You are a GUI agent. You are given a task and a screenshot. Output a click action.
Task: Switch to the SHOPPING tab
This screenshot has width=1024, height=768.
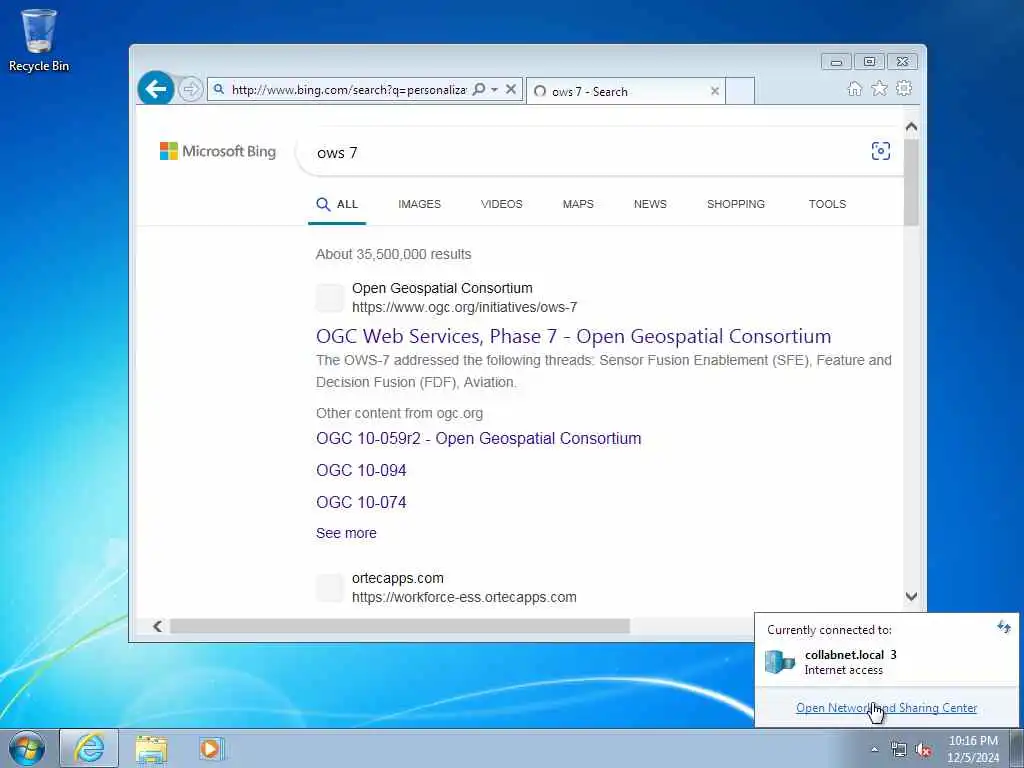point(735,204)
